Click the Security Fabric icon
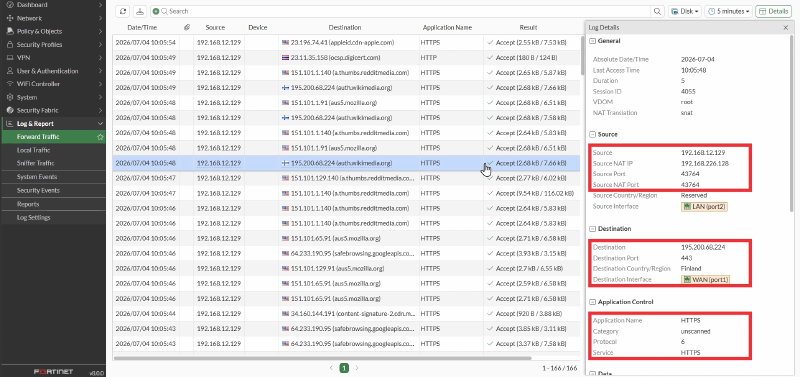The width and height of the screenshot is (800, 377). 10,110
